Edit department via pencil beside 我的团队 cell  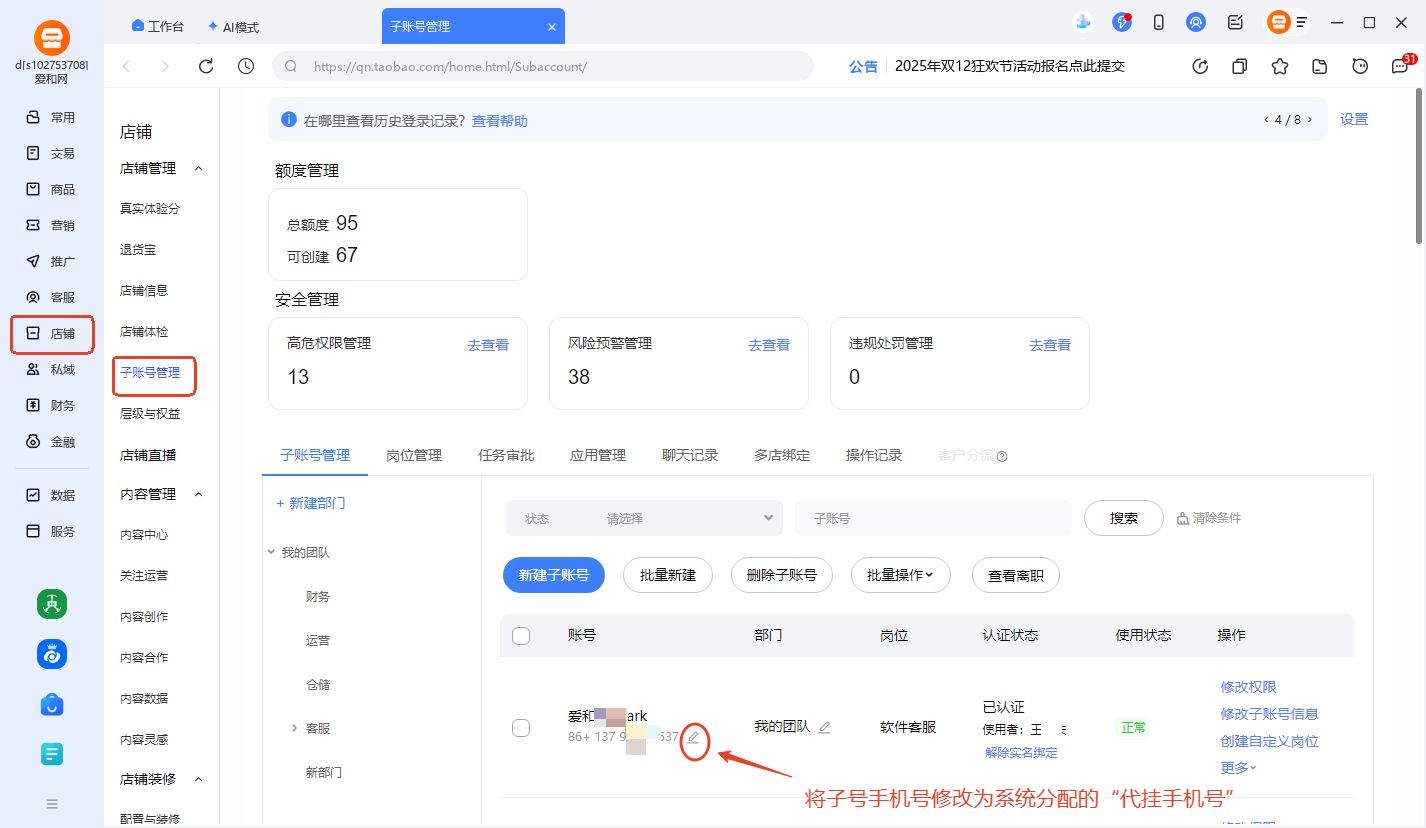pos(824,727)
